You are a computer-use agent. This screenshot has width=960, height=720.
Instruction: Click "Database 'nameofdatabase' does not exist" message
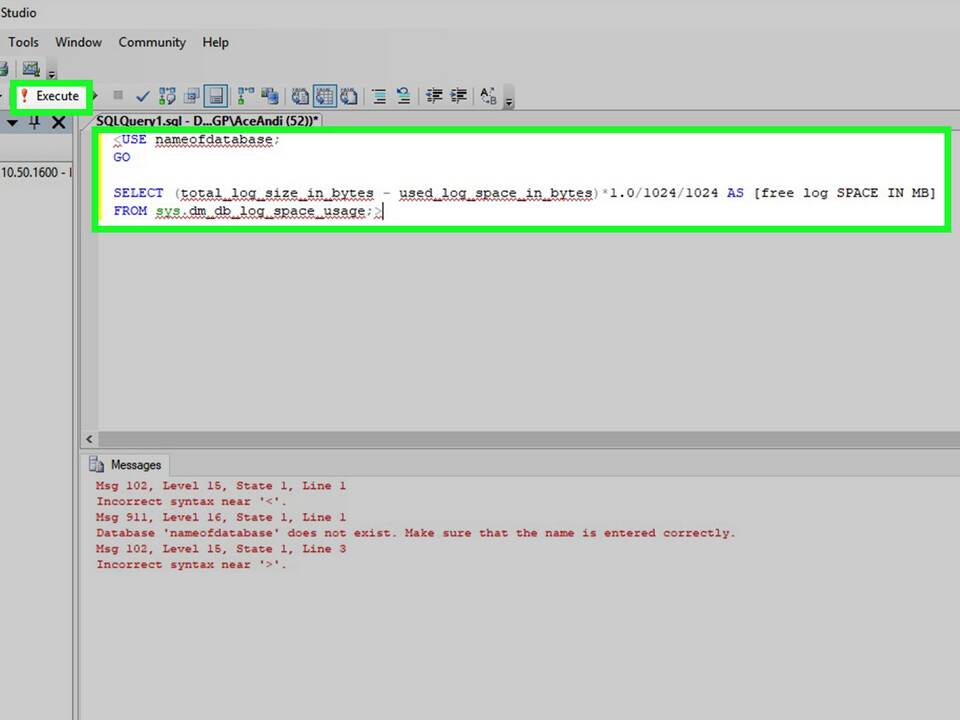point(416,533)
